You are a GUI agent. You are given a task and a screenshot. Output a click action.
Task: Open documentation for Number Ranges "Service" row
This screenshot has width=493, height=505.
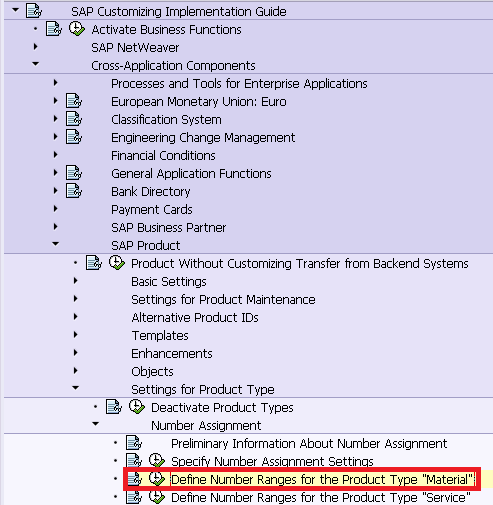click(134, 497)
